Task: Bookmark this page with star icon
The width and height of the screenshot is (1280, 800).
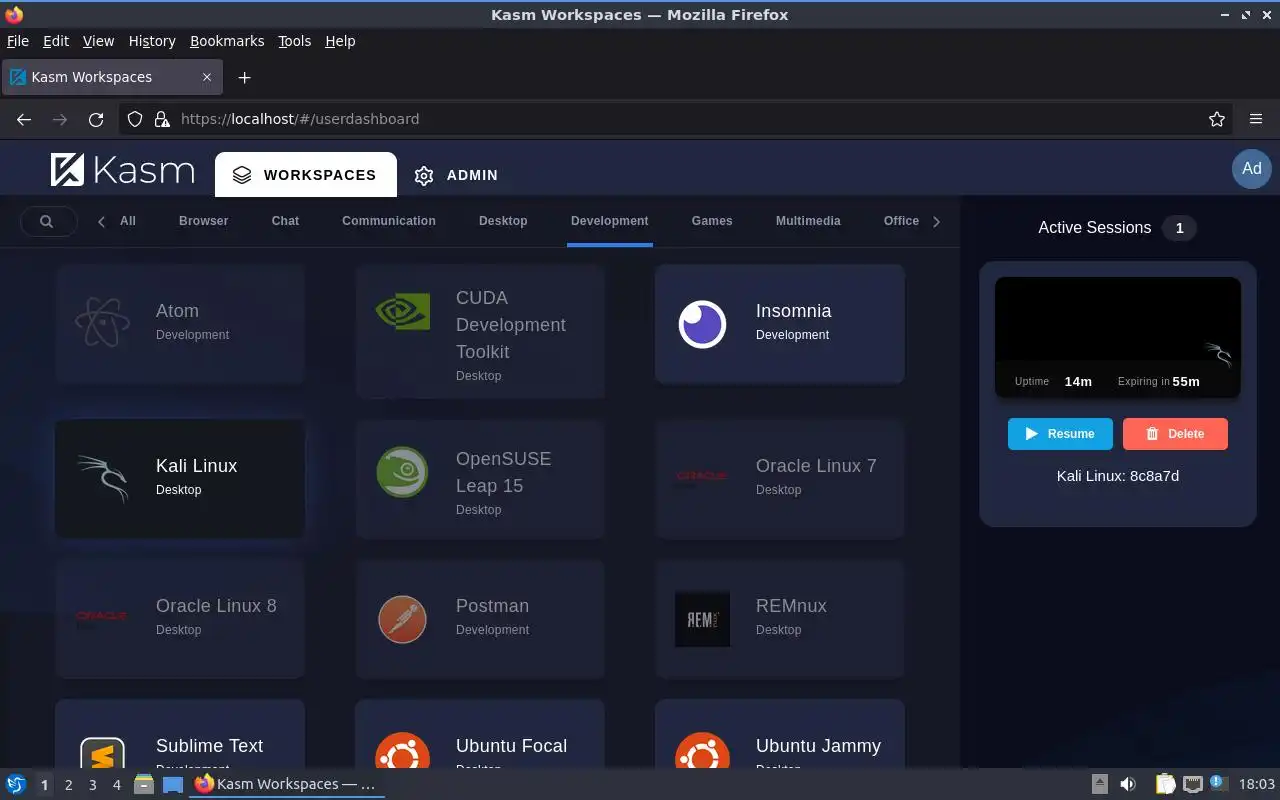Action: coord(1217,119)
